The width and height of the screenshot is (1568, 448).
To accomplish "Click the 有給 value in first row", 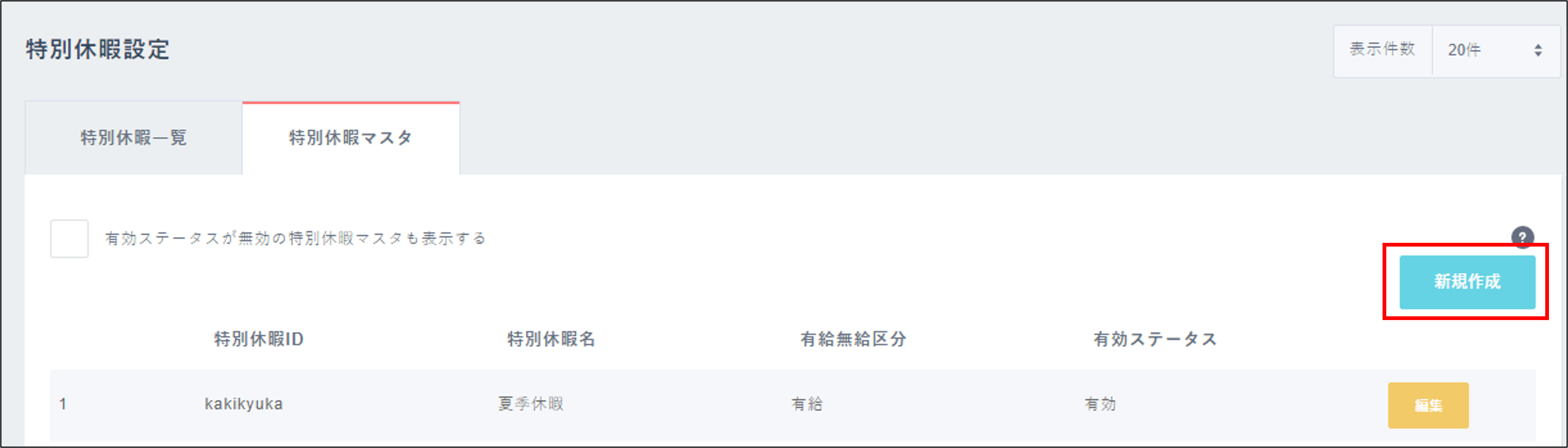I will 807,404.
